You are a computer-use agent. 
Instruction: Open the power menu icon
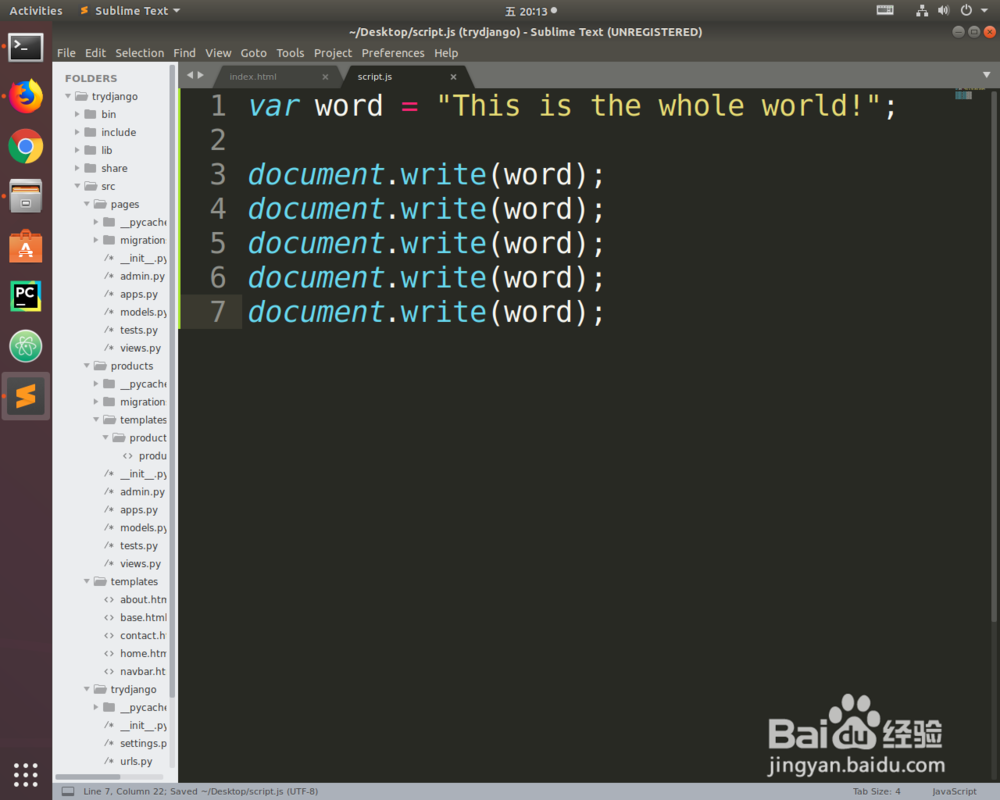(x=966, y=10)
